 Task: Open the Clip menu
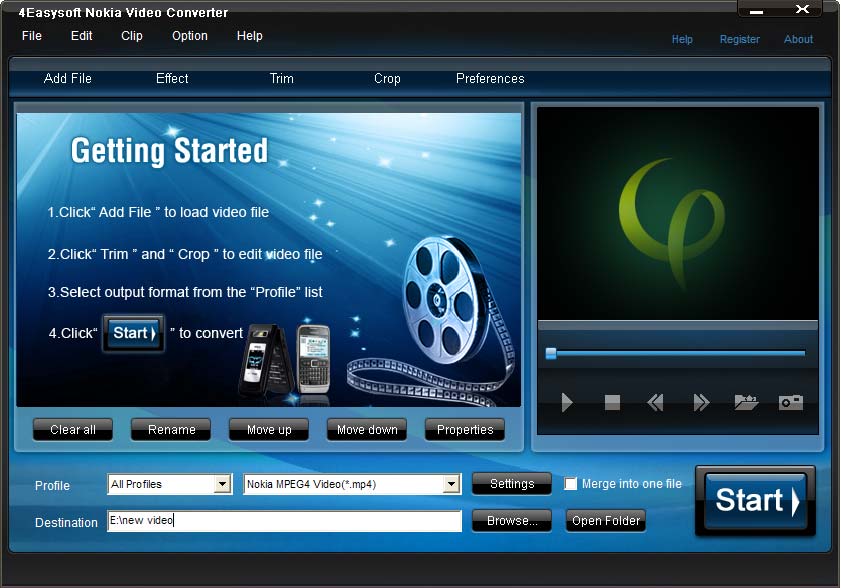tap(131, 35)
